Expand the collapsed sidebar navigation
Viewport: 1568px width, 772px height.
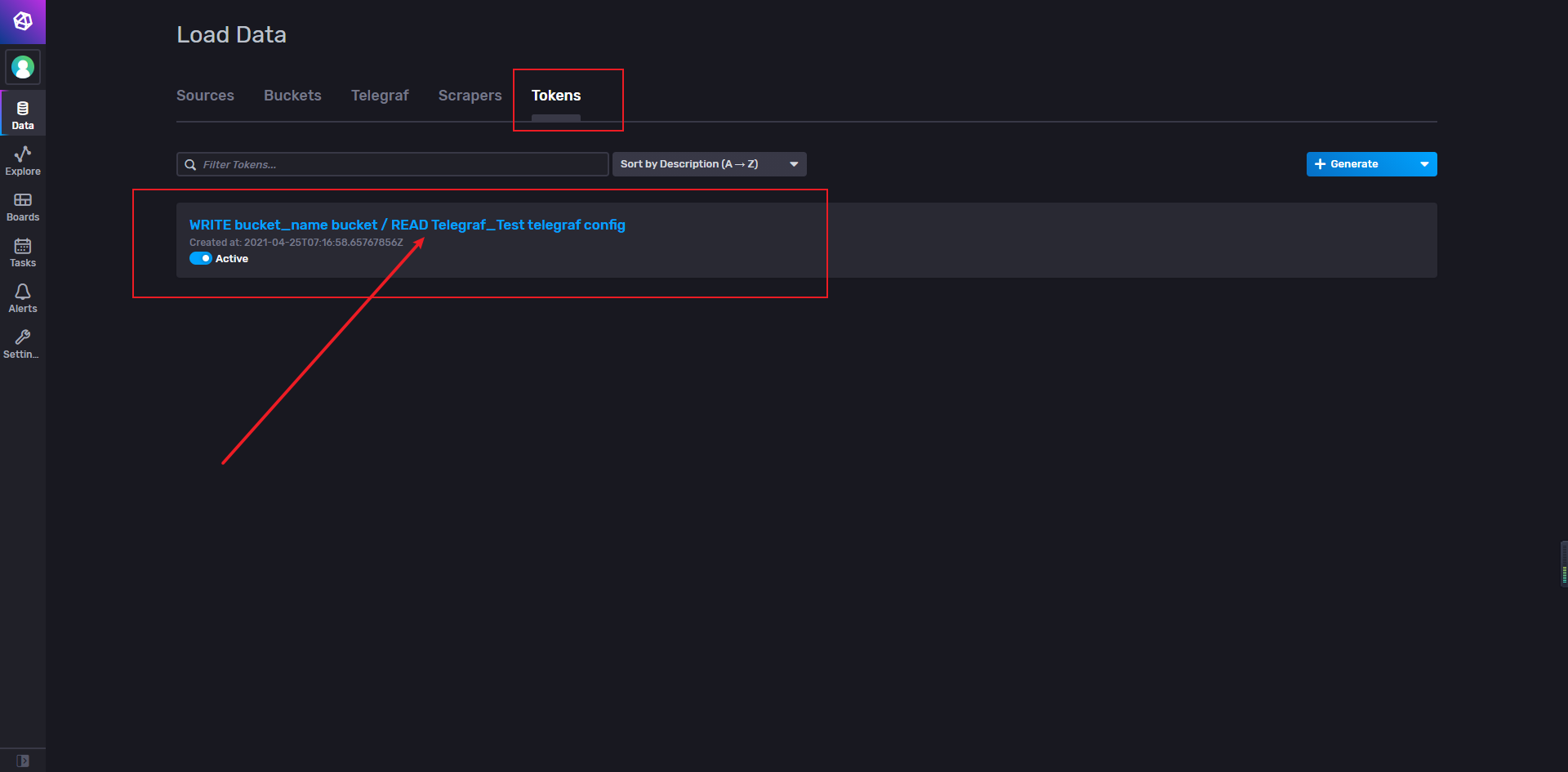click(x=23, y=761)
